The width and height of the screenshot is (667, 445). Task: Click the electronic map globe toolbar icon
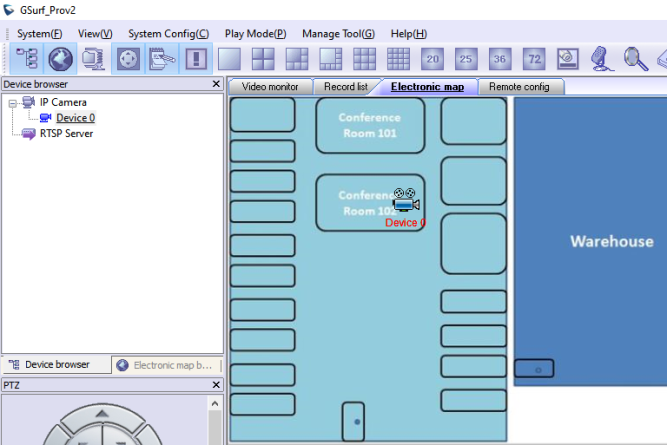pos(60,59)
